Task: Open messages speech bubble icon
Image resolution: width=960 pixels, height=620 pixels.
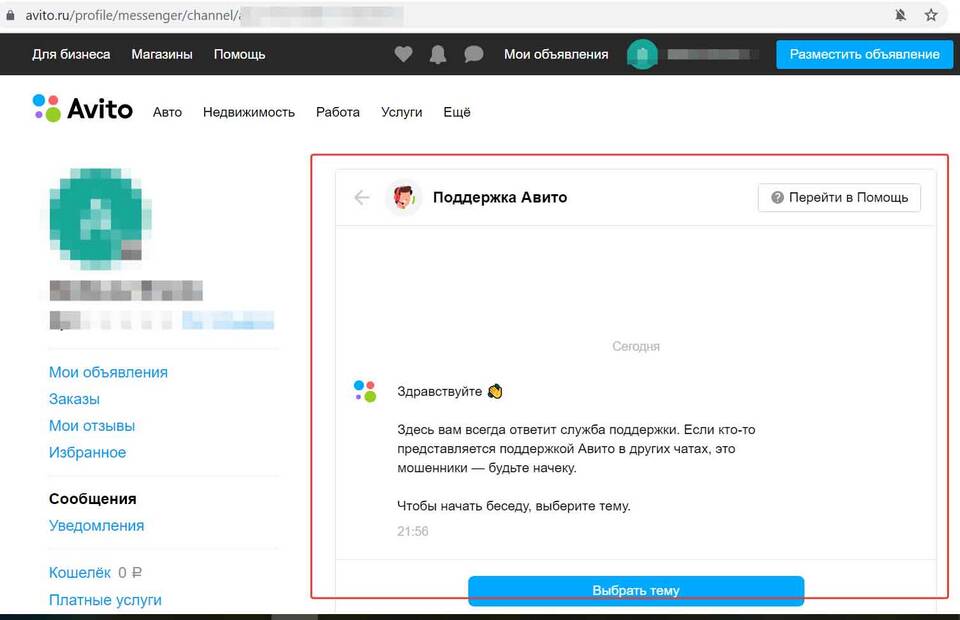Action: pos(474,55)
